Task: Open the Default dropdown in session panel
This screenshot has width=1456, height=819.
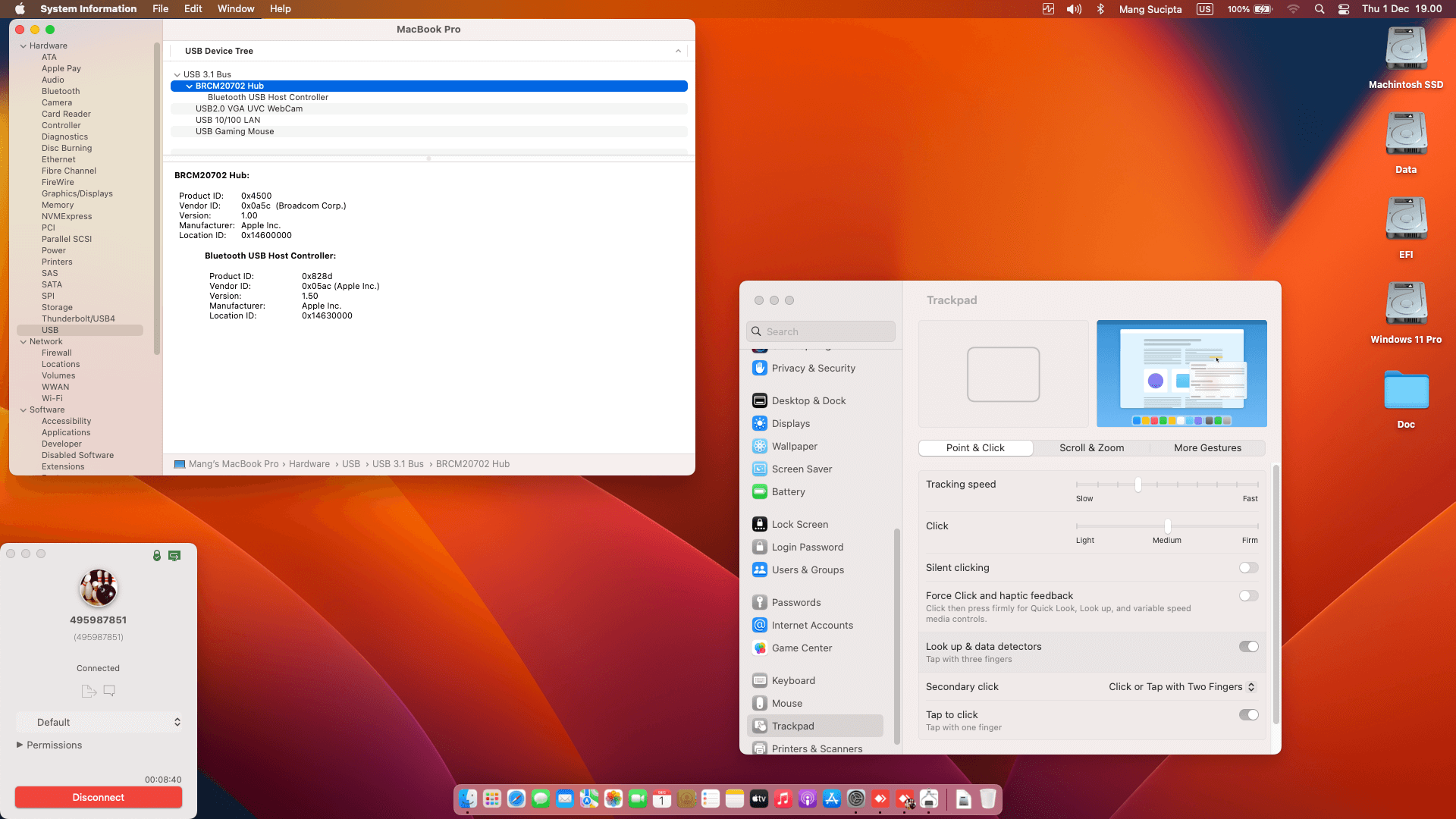Action: [99, 723]
